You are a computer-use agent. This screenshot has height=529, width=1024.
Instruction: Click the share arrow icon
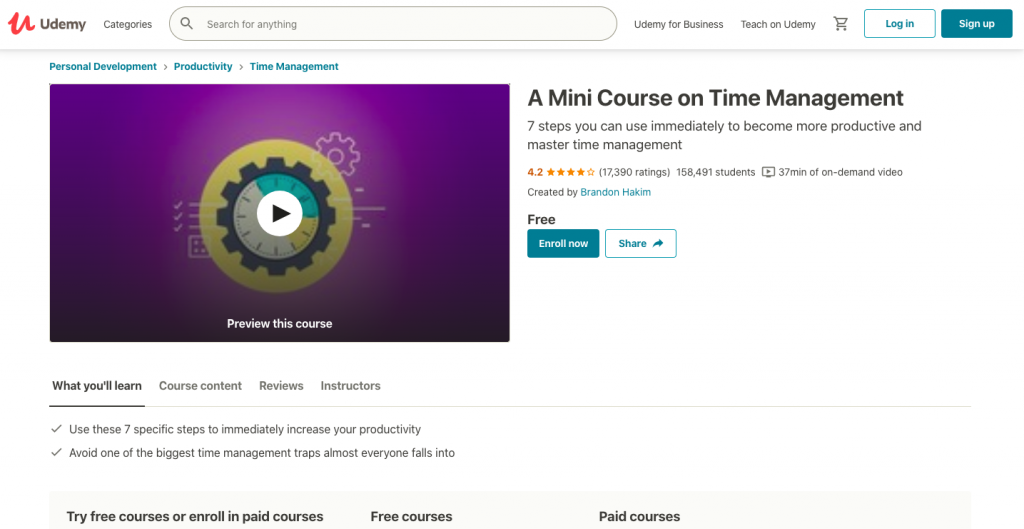click(x=658, y=244)
